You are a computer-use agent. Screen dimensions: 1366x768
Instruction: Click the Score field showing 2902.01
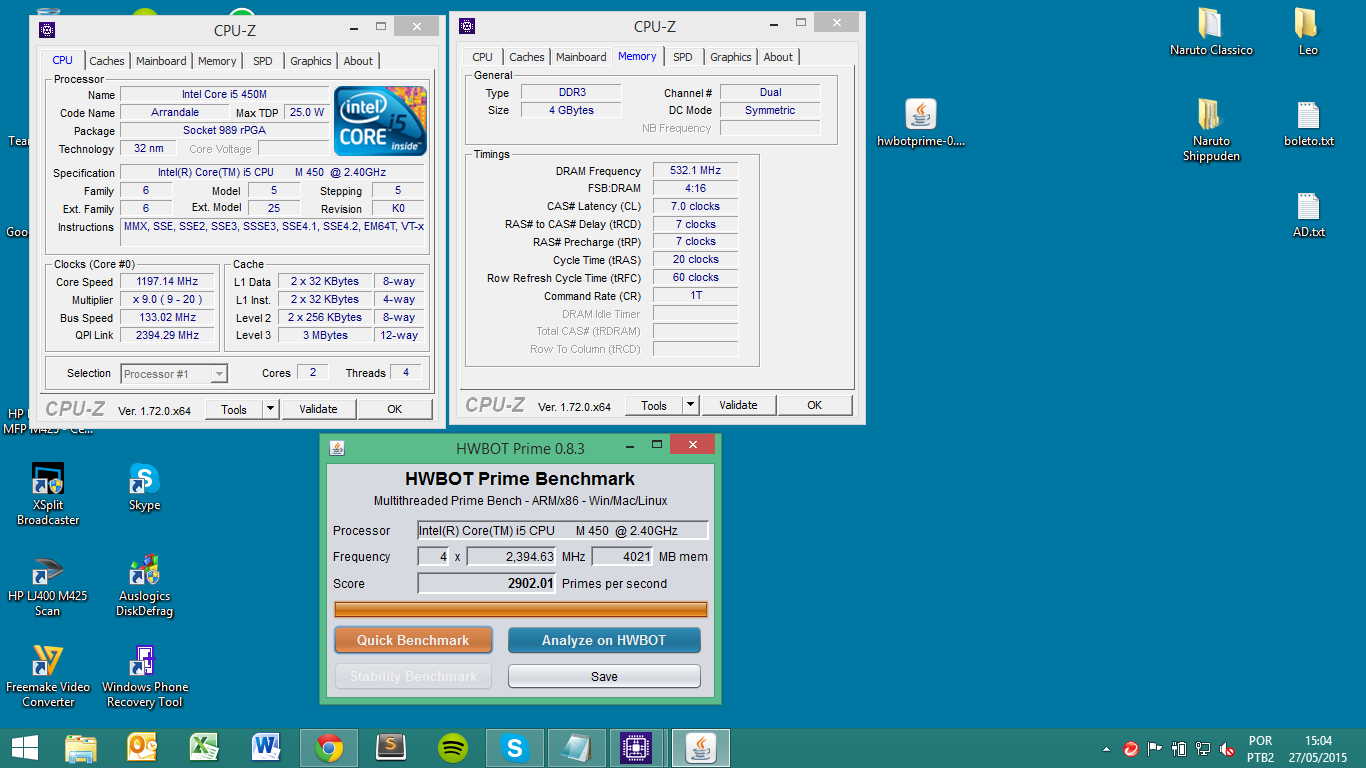(486, 583)
